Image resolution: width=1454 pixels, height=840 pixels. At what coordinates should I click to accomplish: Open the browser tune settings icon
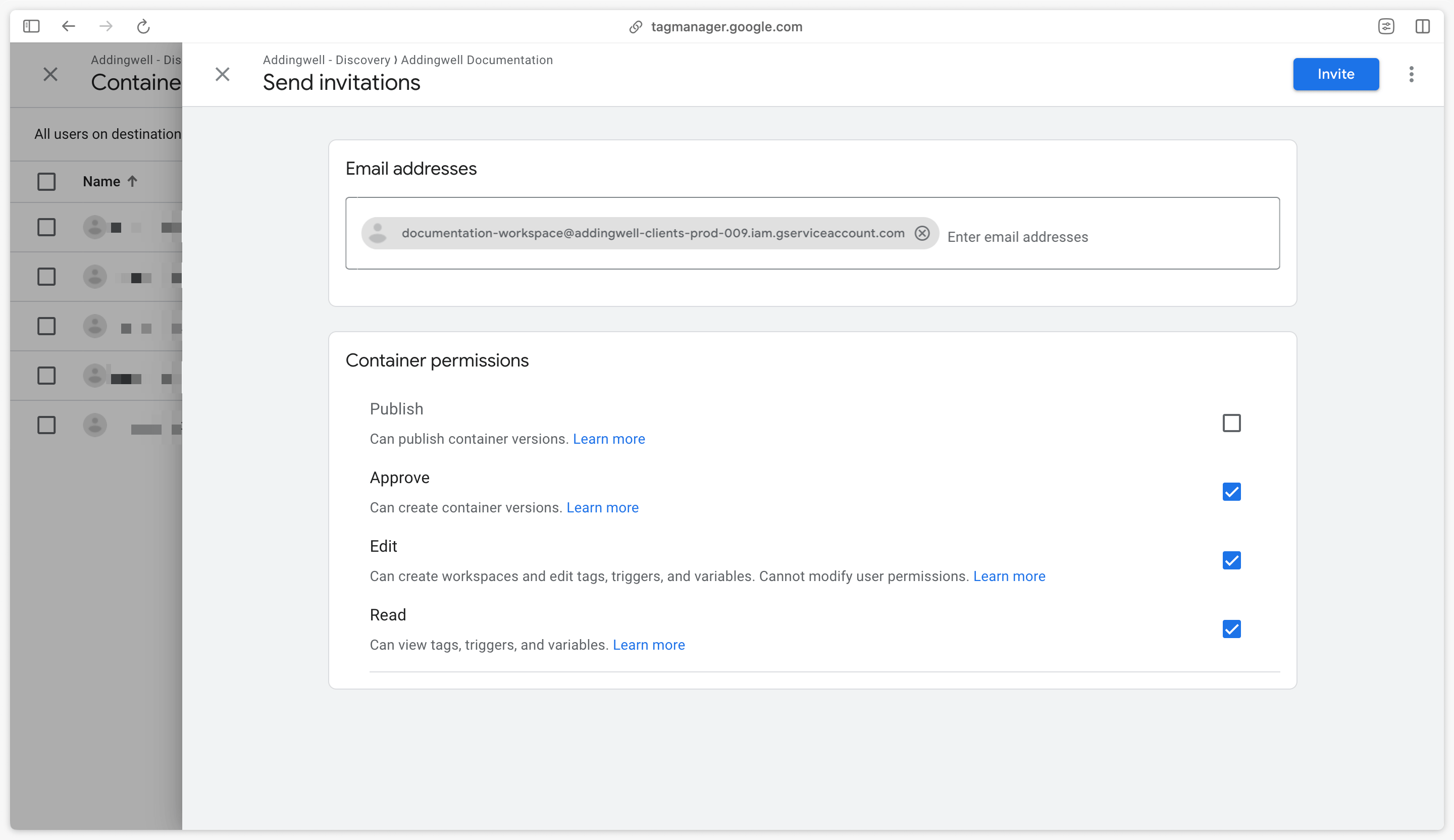(1386, 26)
